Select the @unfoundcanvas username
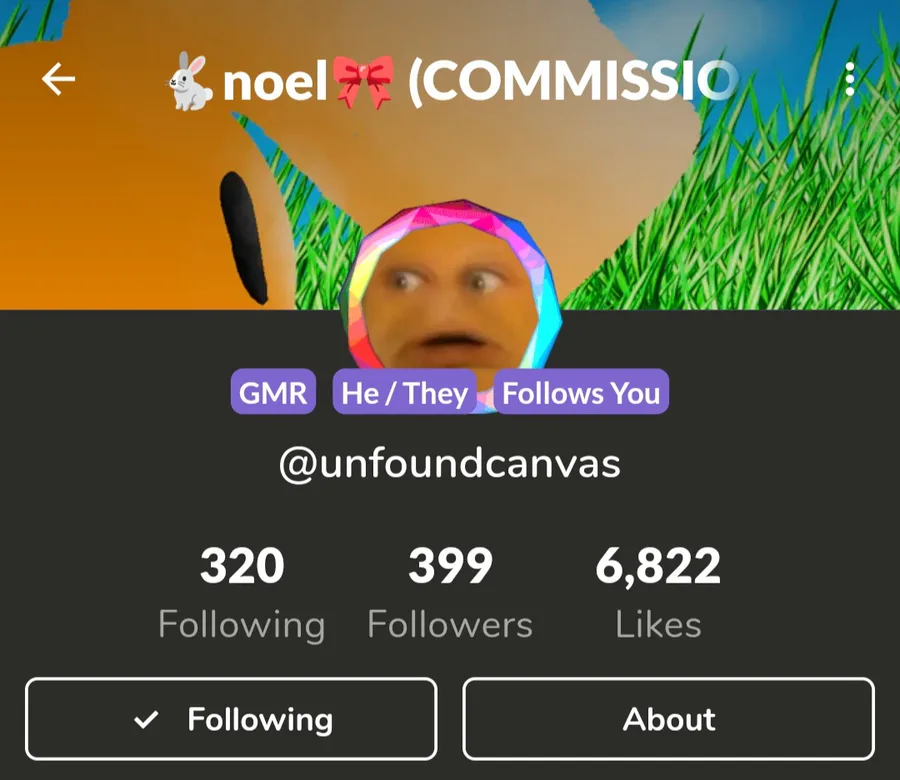Viewport: 900px width, 780px height. [450, 464]
